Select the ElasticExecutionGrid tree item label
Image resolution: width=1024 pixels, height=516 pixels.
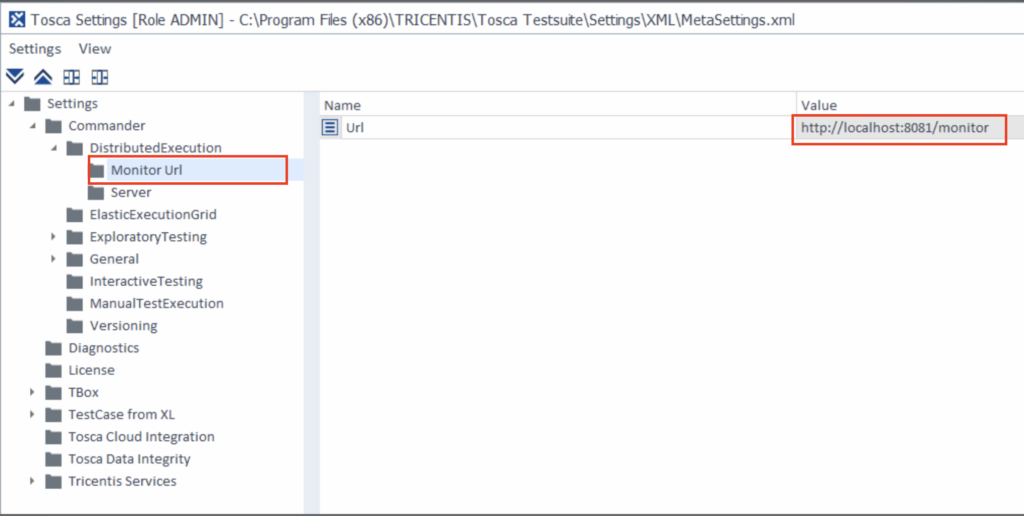[153, 215]
